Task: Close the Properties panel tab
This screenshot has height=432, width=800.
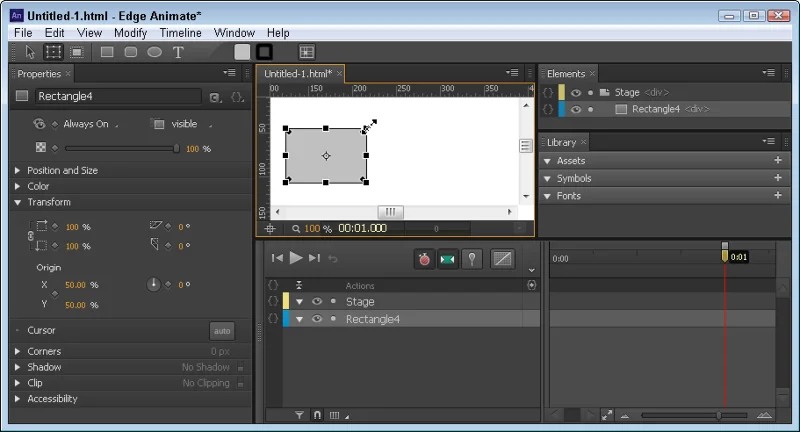Action: click(68, 73)
